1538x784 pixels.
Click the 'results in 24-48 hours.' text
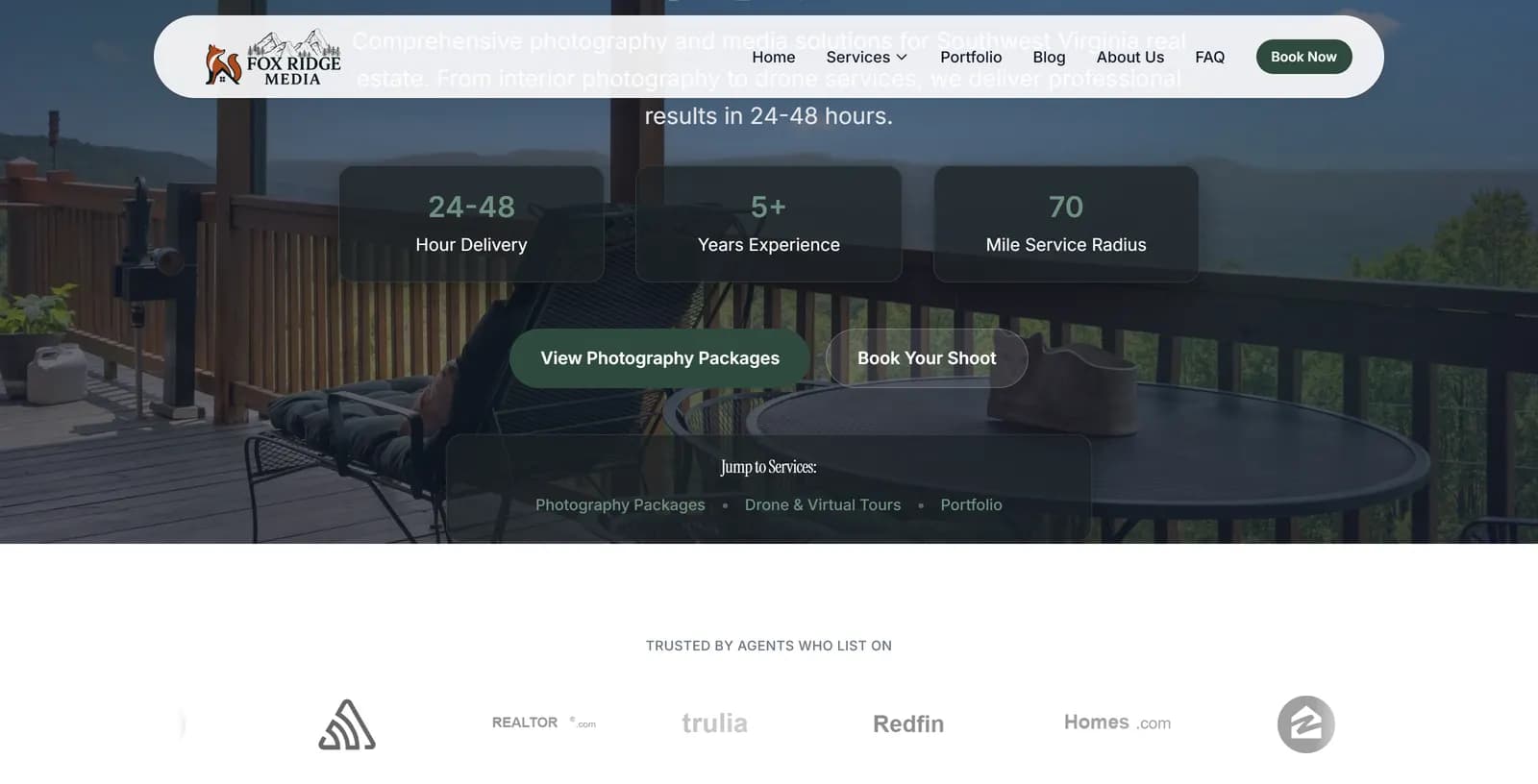(768, 116)
